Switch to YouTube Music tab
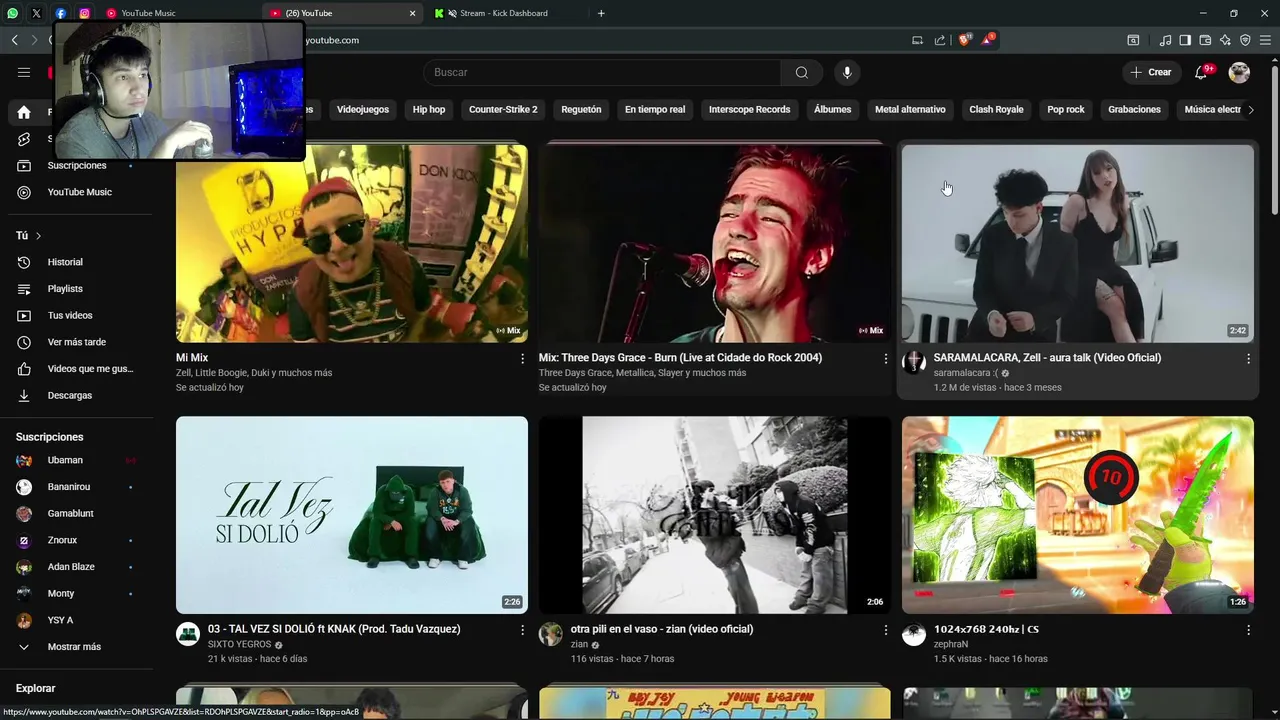This screenshot has width=1280, height=720. [x=178, y=13]
